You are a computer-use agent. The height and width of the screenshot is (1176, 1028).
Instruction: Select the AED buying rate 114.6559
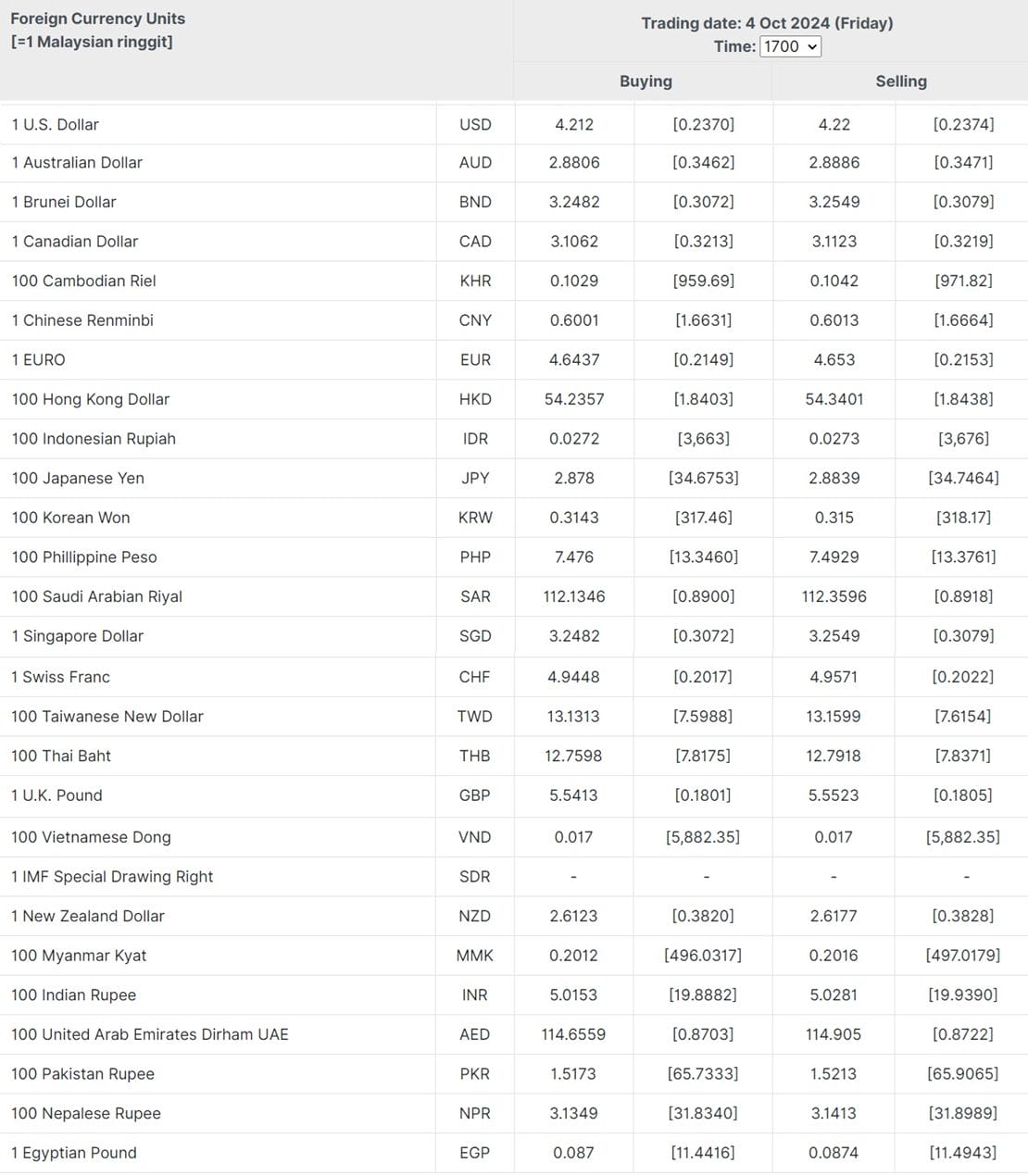click(x=573, y=1034)
